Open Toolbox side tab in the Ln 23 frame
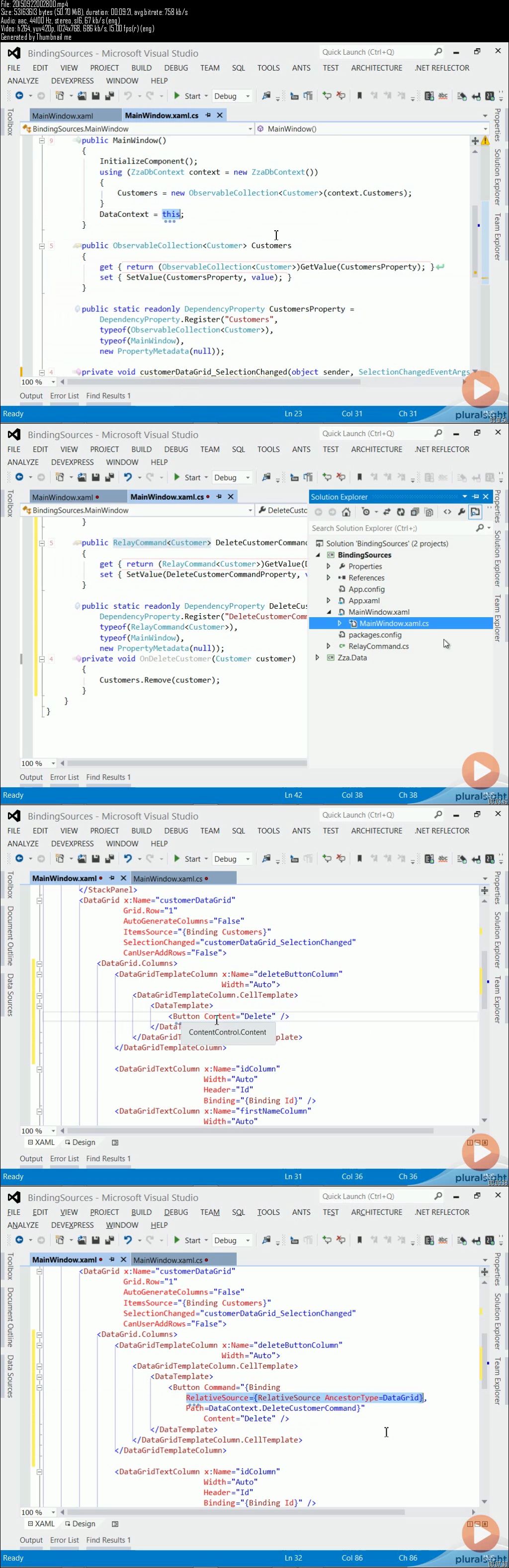 [x=10, y=122]
